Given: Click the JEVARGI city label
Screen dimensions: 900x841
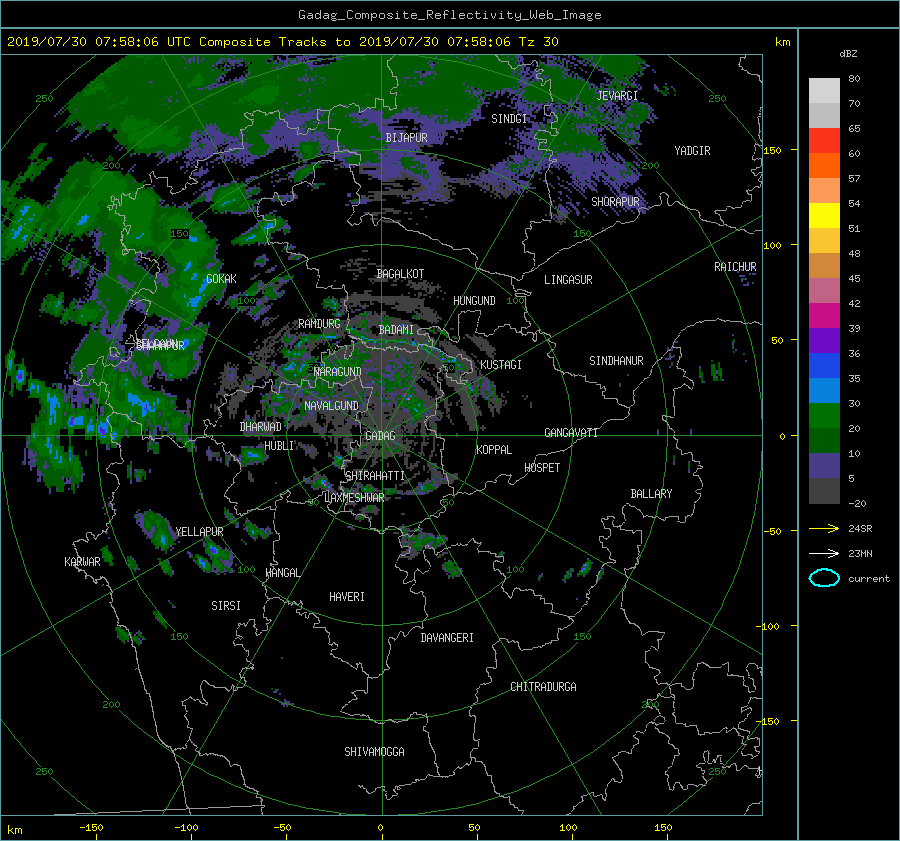Looking at the screenshot, I should (x=618, y=96).
